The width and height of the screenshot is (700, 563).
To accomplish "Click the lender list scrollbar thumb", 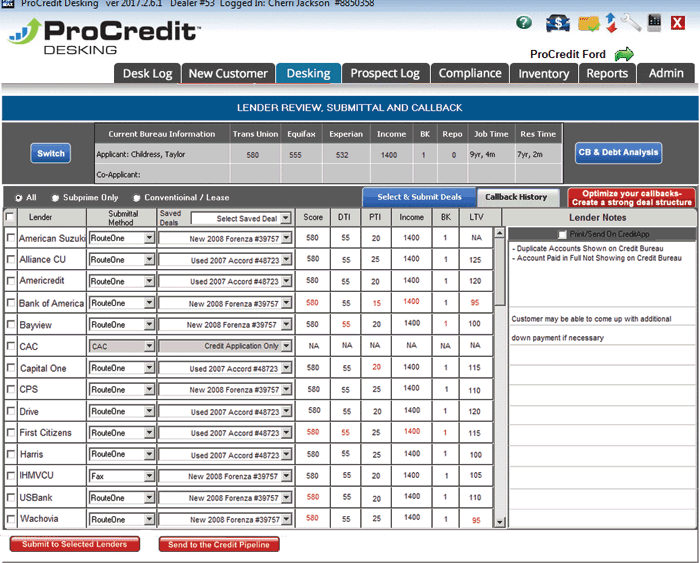I will (x=500, y=271).
